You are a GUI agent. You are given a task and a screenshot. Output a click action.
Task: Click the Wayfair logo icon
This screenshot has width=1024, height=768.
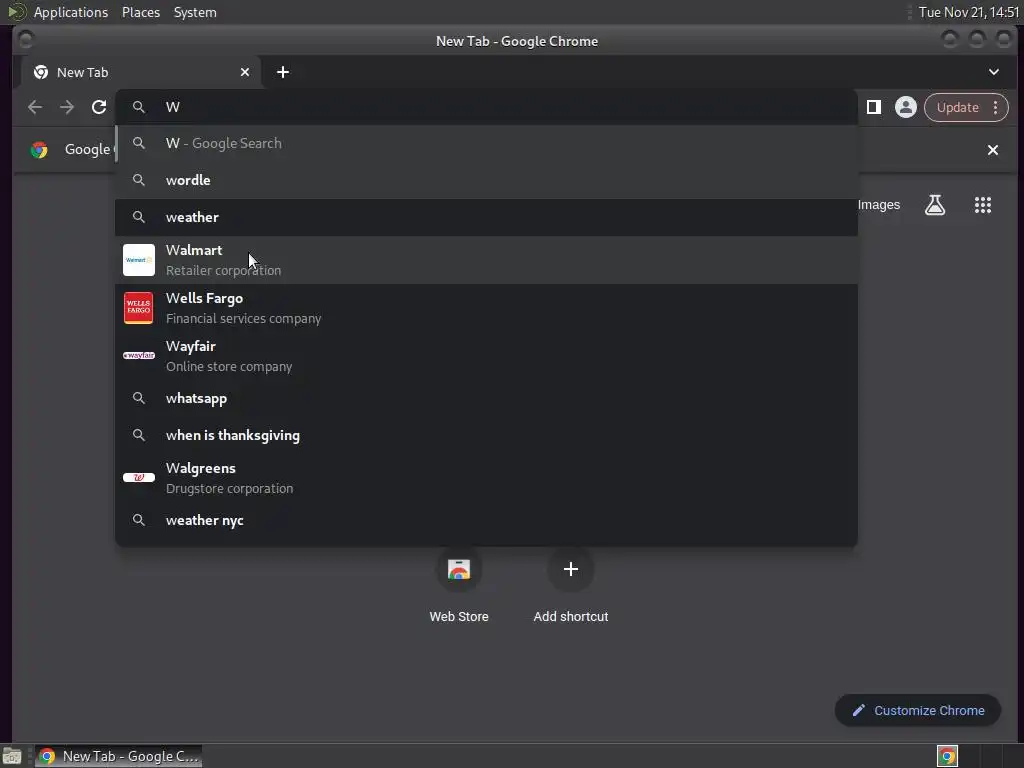tap(139, 355)
